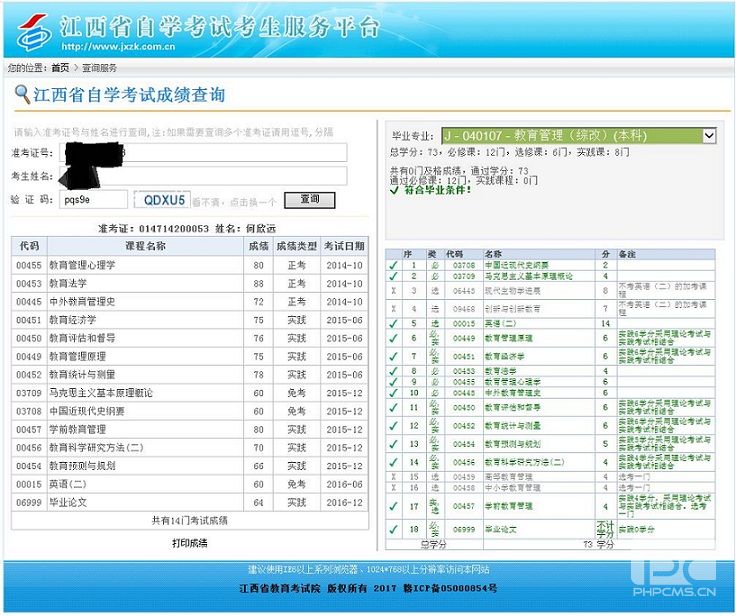The width and height of the screenshot is (736, 616).
Task: Click the check mark on requirement row 10
Action: 393,393
